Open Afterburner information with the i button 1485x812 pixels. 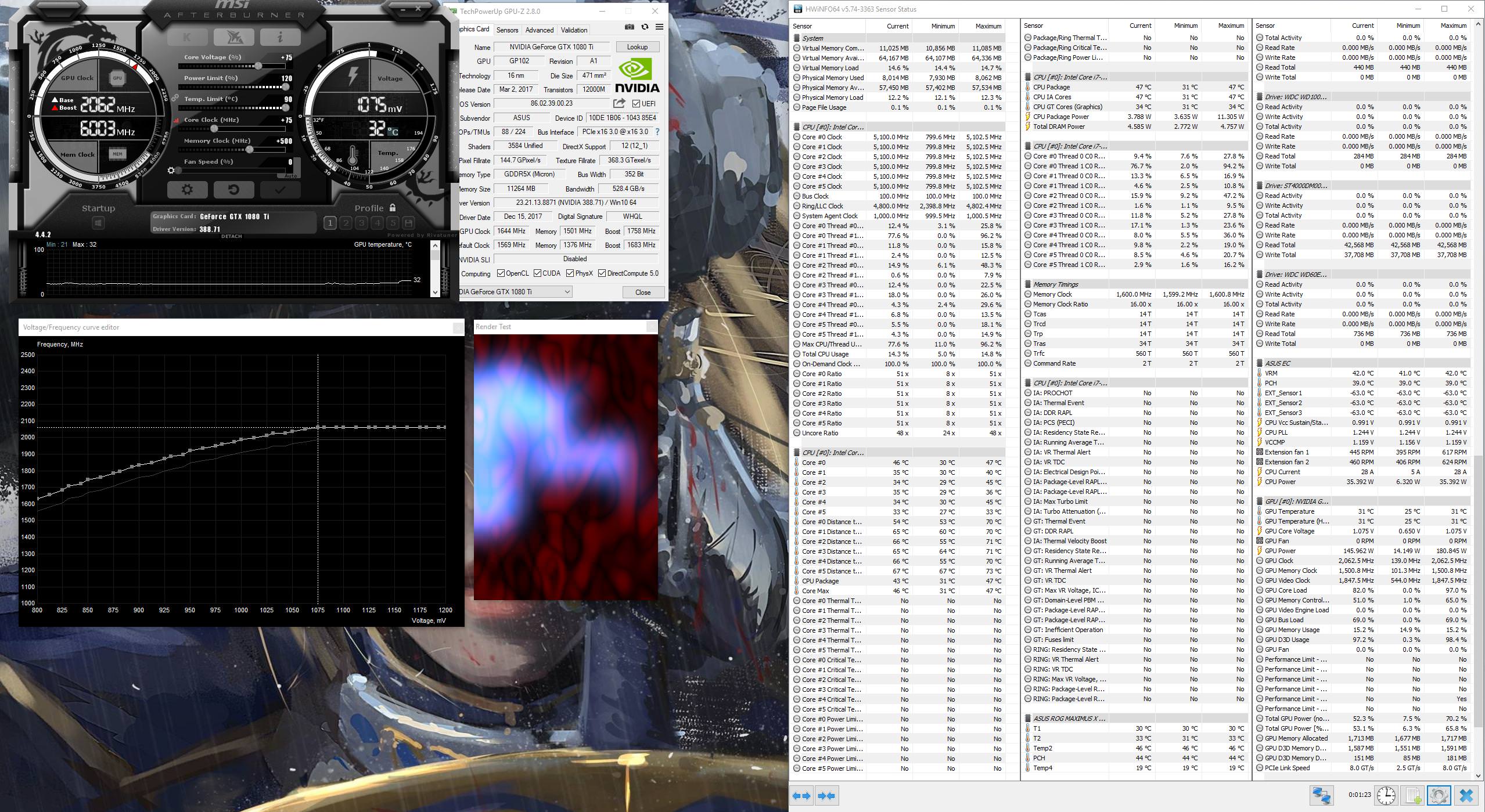[x=280, y=37]
